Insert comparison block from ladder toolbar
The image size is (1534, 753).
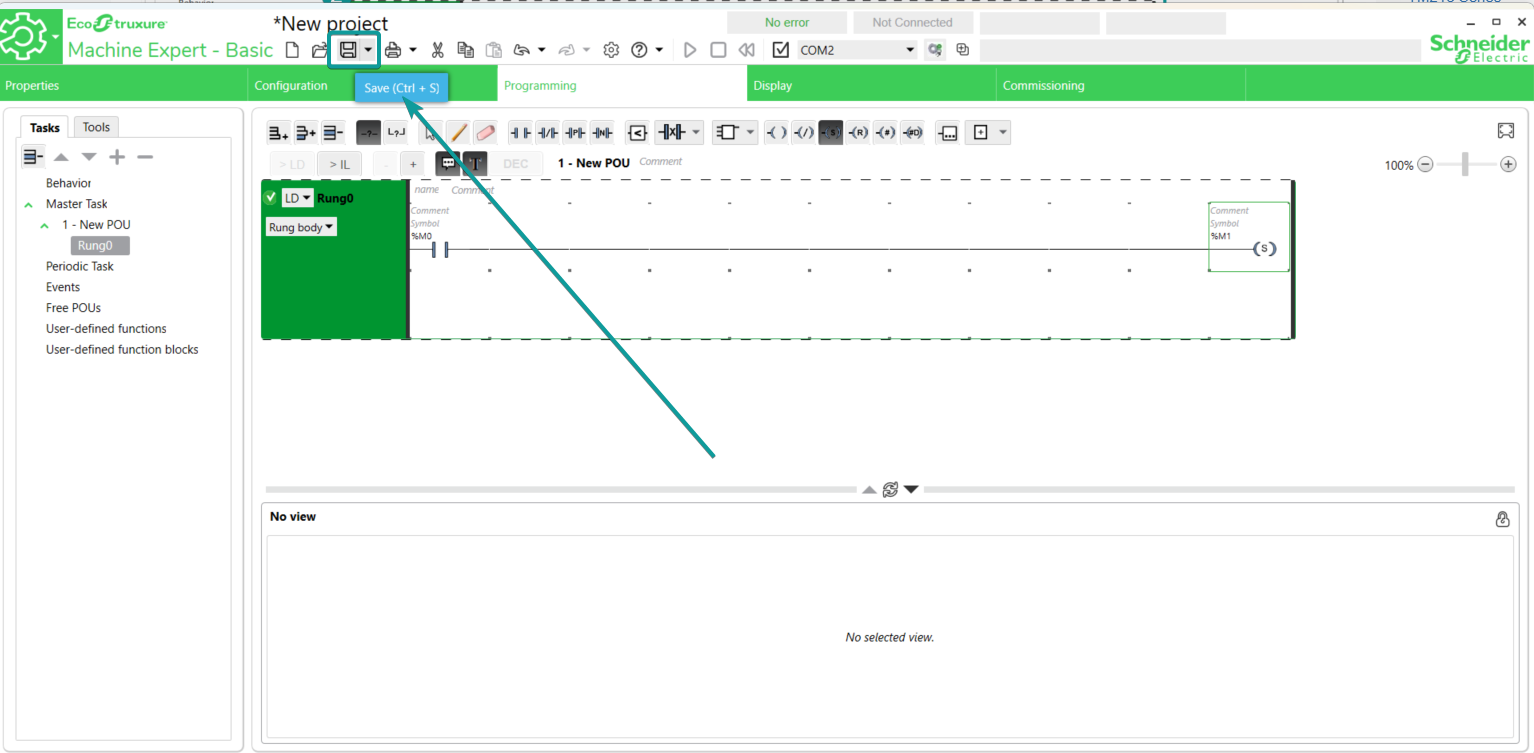pos(637,133)
